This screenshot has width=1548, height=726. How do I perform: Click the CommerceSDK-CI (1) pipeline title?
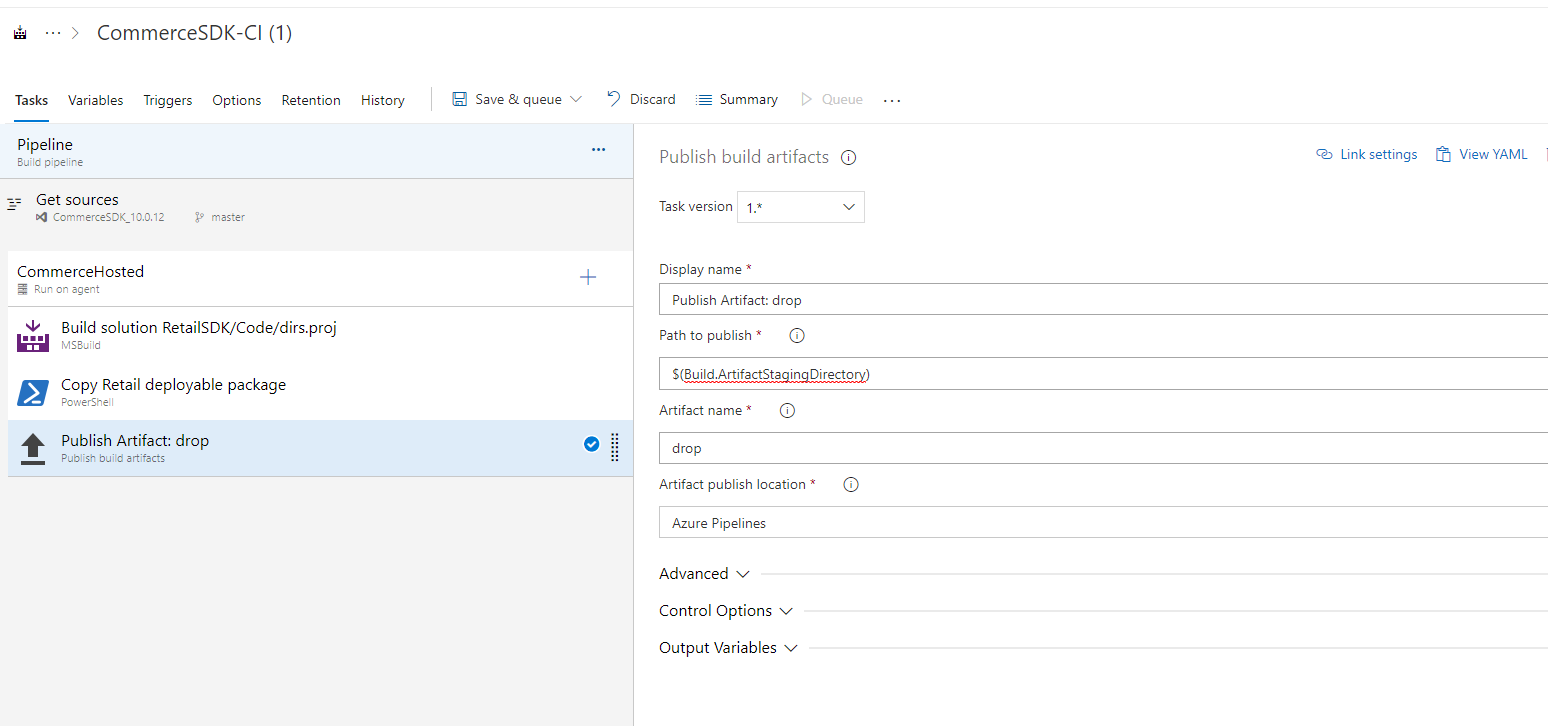point(194,33)
